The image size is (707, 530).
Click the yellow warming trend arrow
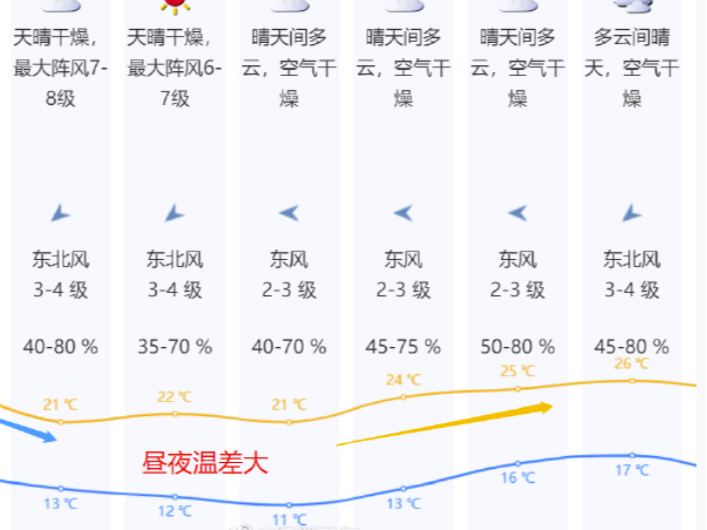[x=445, y=424]
